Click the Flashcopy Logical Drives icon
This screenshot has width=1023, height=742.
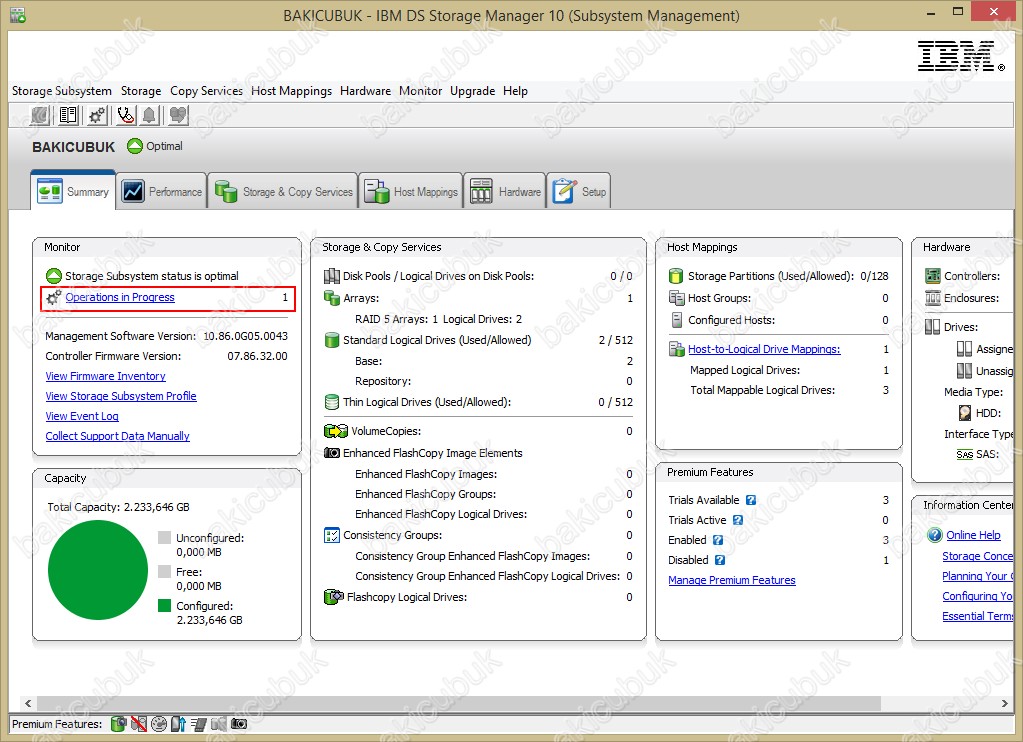click(x=333, y=596)
